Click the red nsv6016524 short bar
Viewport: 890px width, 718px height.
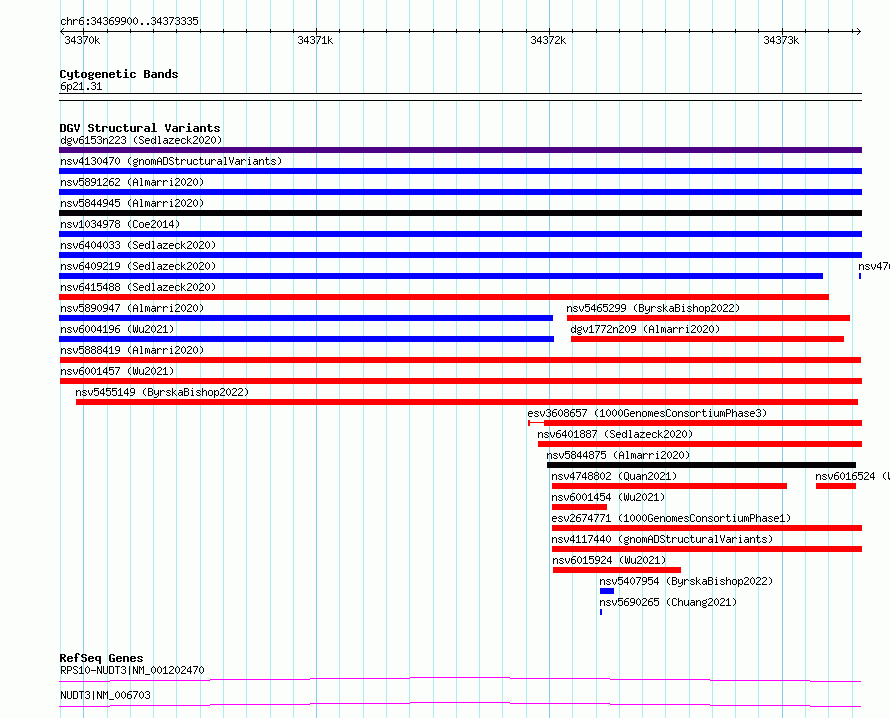836,486
